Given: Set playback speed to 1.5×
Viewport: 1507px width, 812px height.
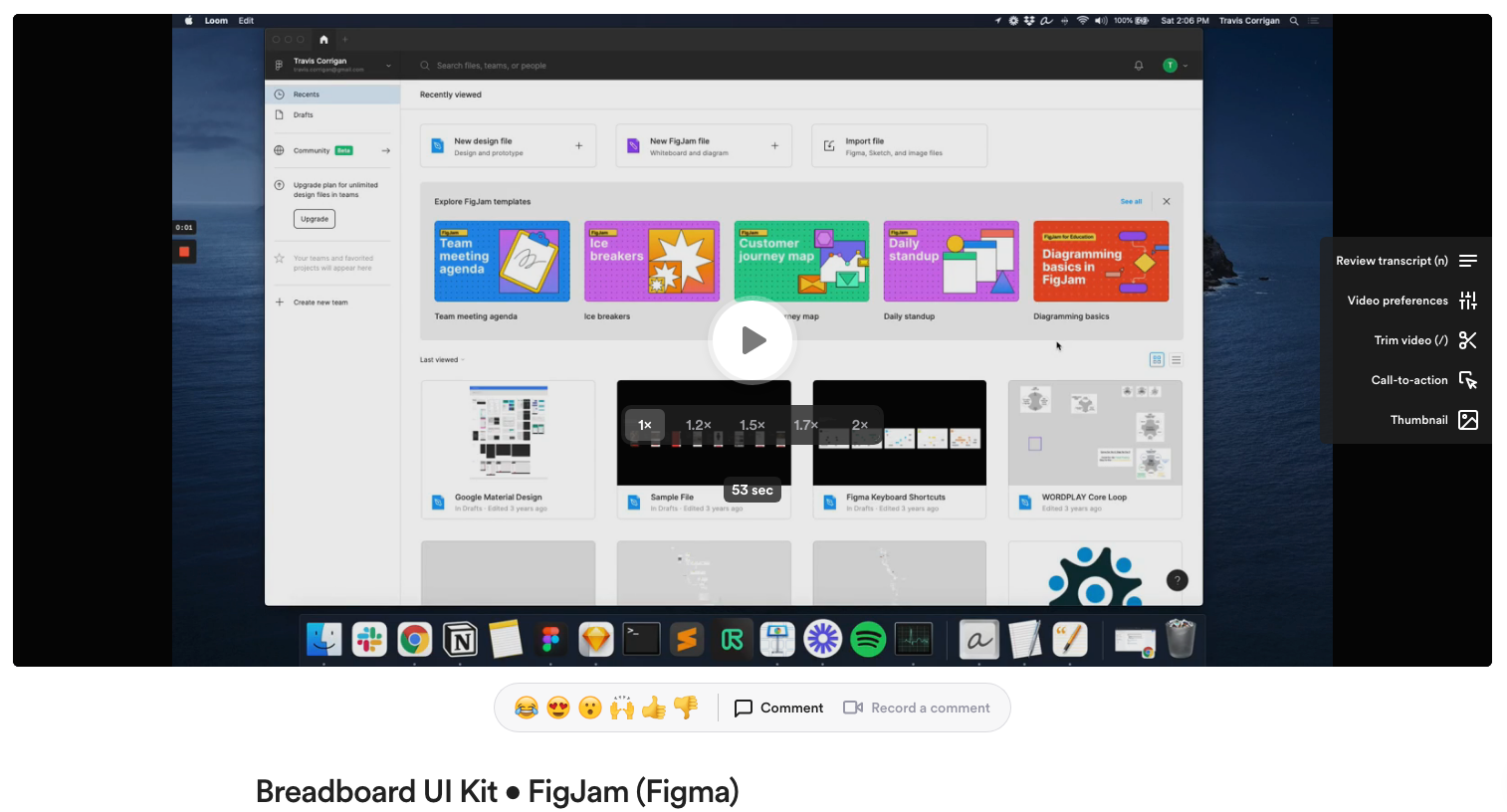Looking at the screenshot, I should (752, 425).
